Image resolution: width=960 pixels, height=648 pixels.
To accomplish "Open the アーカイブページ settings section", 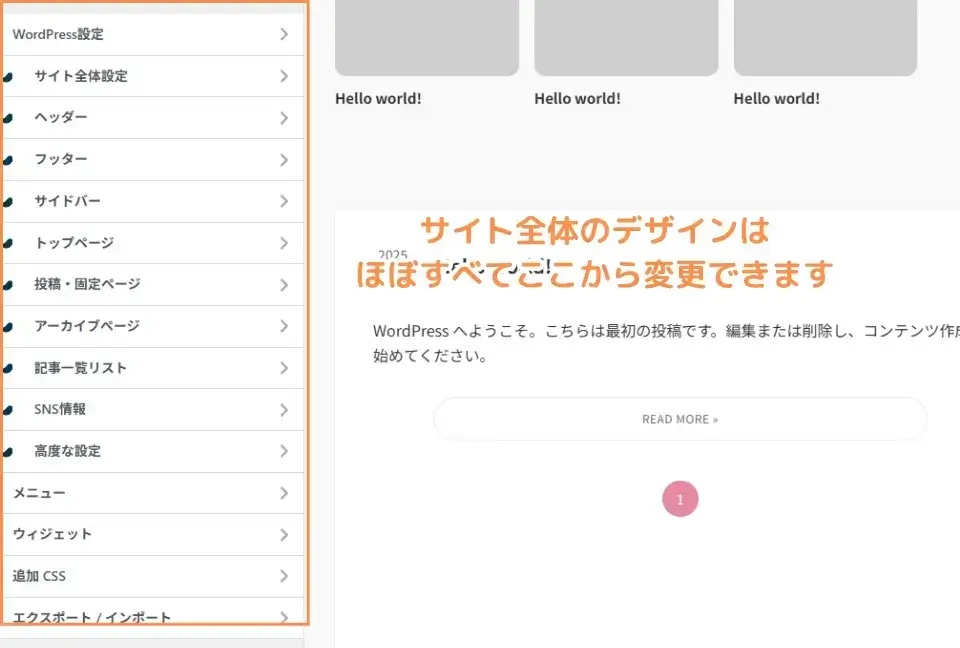I will (87, 326).
